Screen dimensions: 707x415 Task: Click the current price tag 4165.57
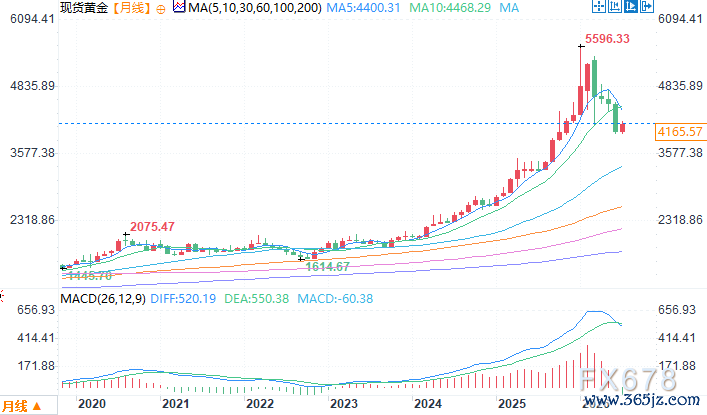[680, 132]
